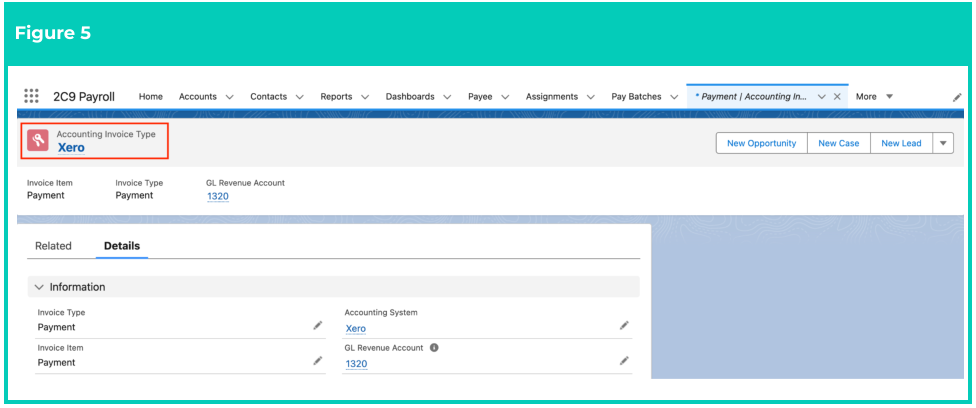Expand the Reports menu chevron
This screenshot has height=408, width=976.
(x=365, y=97)
